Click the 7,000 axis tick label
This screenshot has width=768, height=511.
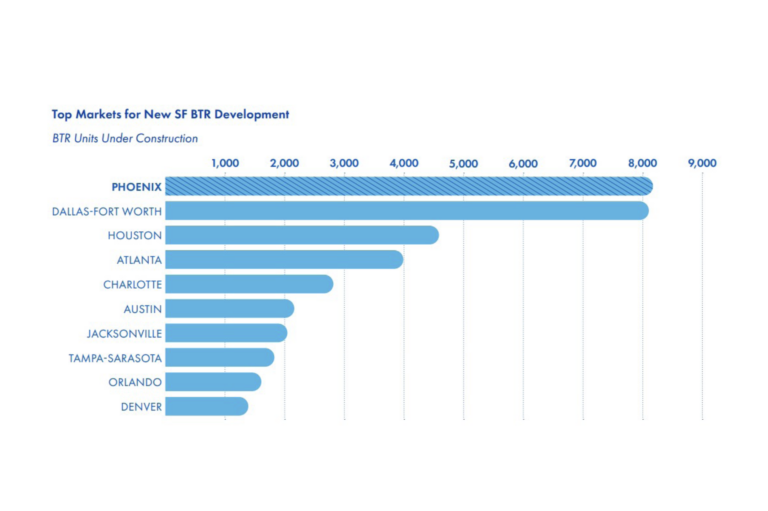point(582,163)
